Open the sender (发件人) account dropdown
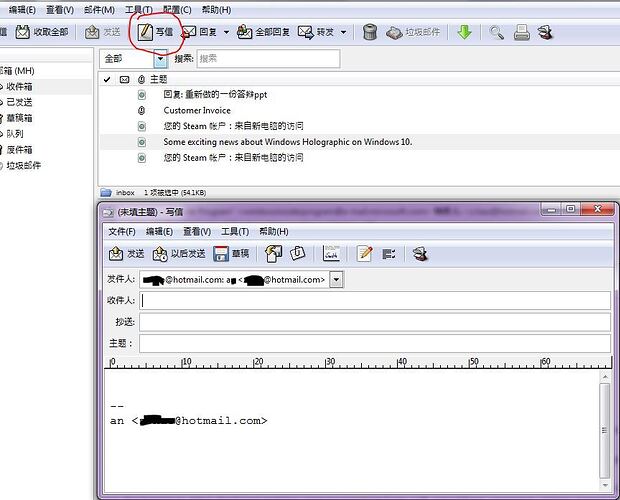Screen dimensions: 620x500 coord(336,279)
